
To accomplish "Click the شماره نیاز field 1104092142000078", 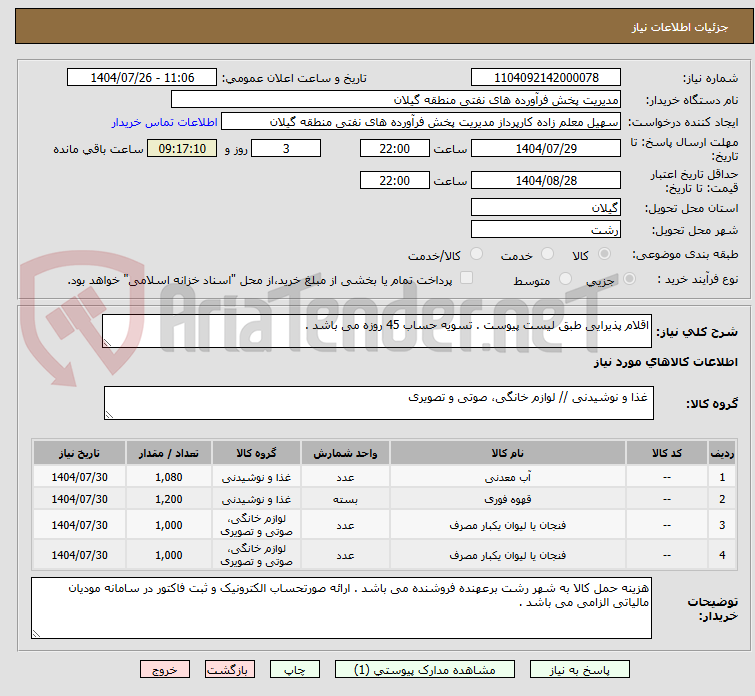I will (x=546, y=78).
